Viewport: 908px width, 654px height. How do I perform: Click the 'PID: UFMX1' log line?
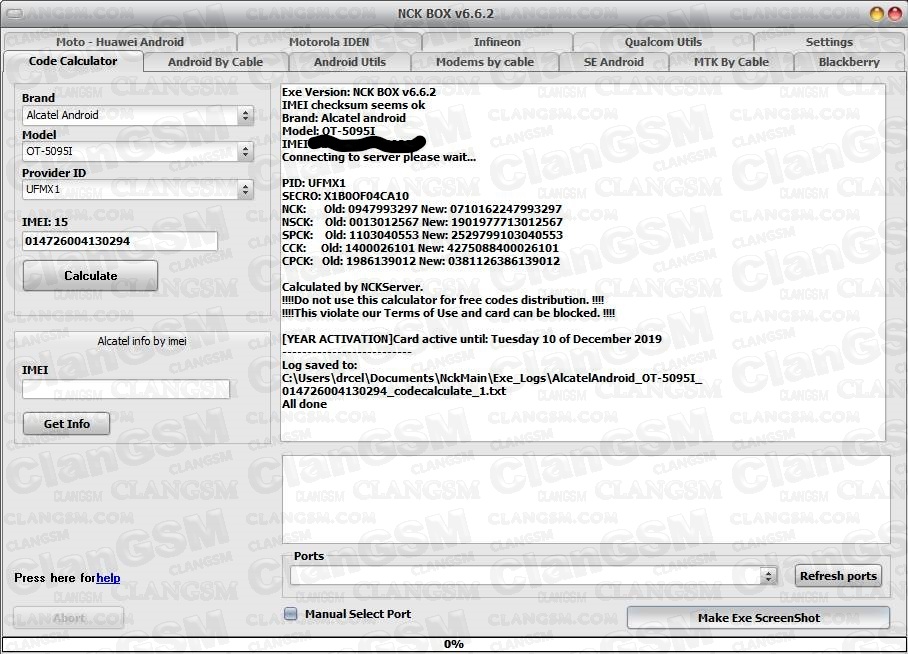click(313, 183)
